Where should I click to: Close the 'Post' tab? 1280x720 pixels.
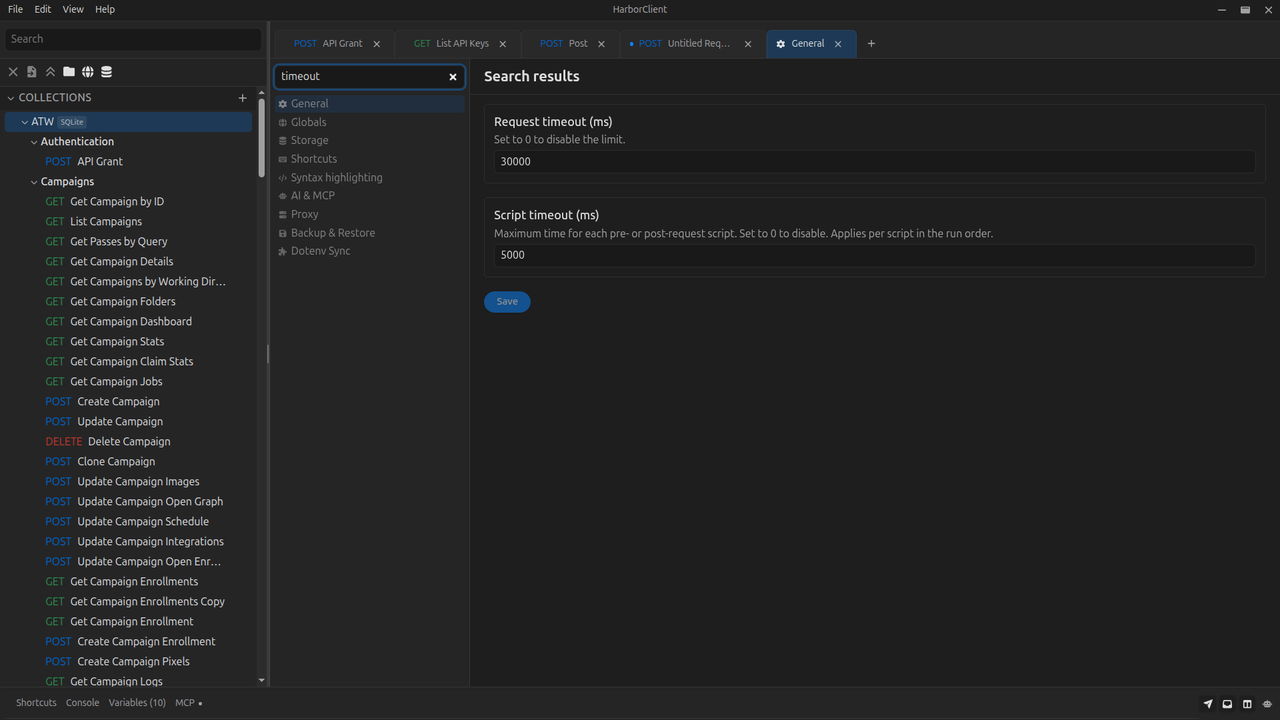coord(602,44)
